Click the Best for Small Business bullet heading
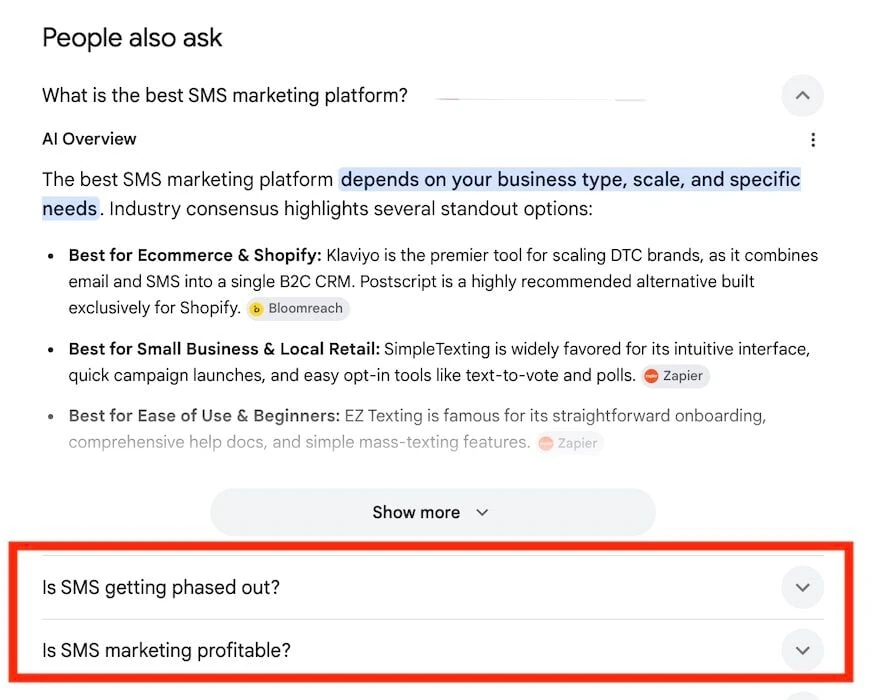 [224, 349]
